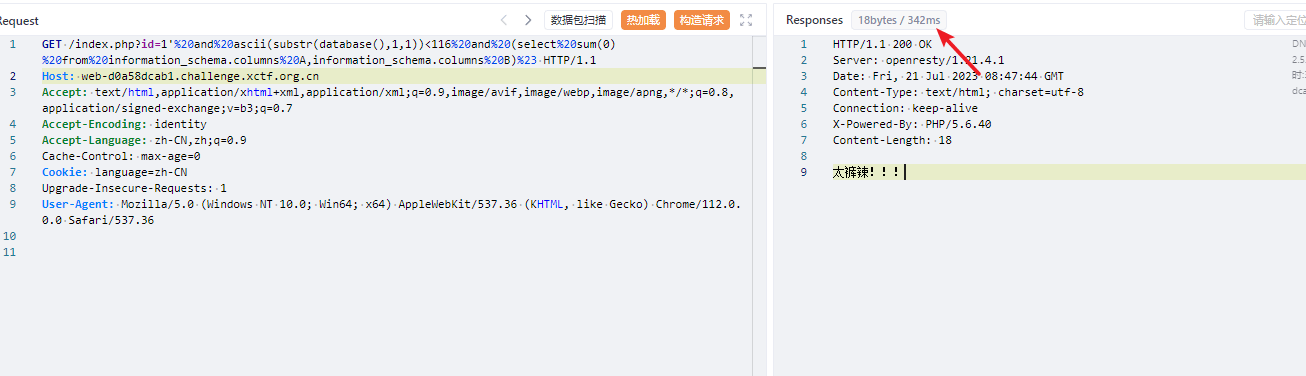Viewport: 1306px width, 376px height.
Task: Click the Cookie: language=zh-CN line
Action: tap(114, 172)
